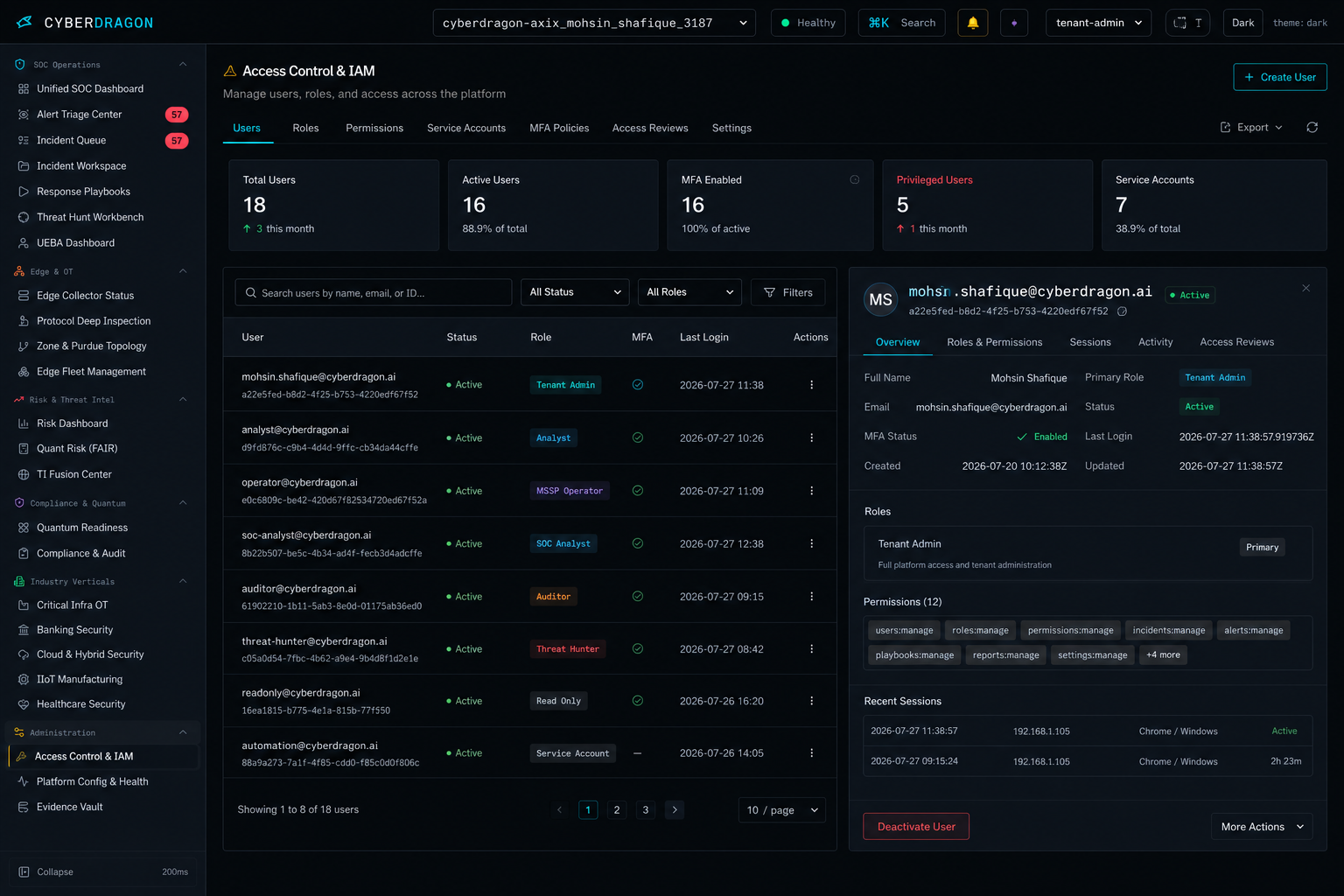
Task: Open Sessions detail tab
Action: pyautogui.click(x=1090, y=342)
